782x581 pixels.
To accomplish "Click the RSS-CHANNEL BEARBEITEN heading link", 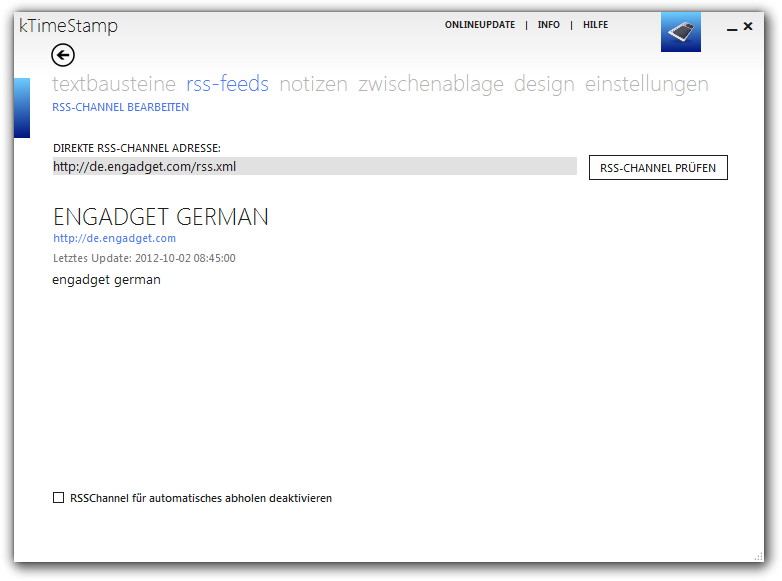I will pyautogui.click(x=120, y=107).
